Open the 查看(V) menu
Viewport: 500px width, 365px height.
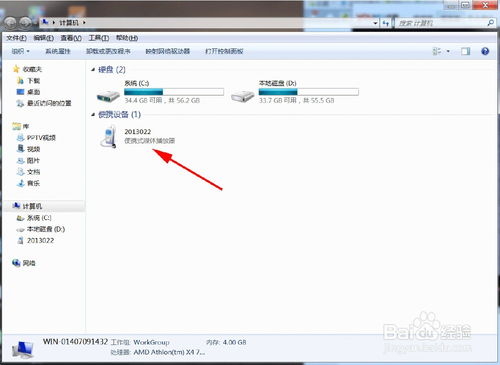(x=71, y=38)
